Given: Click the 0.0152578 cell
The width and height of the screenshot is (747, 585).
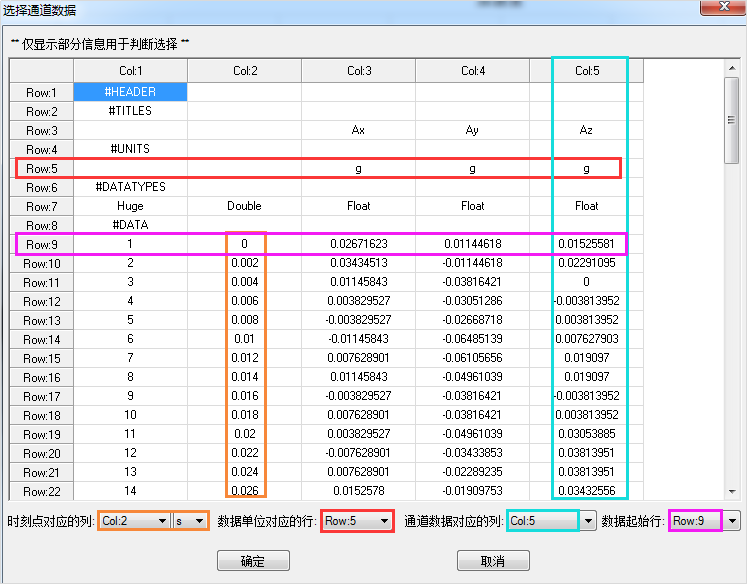Looking at the screenshot, I should point(358,491).
